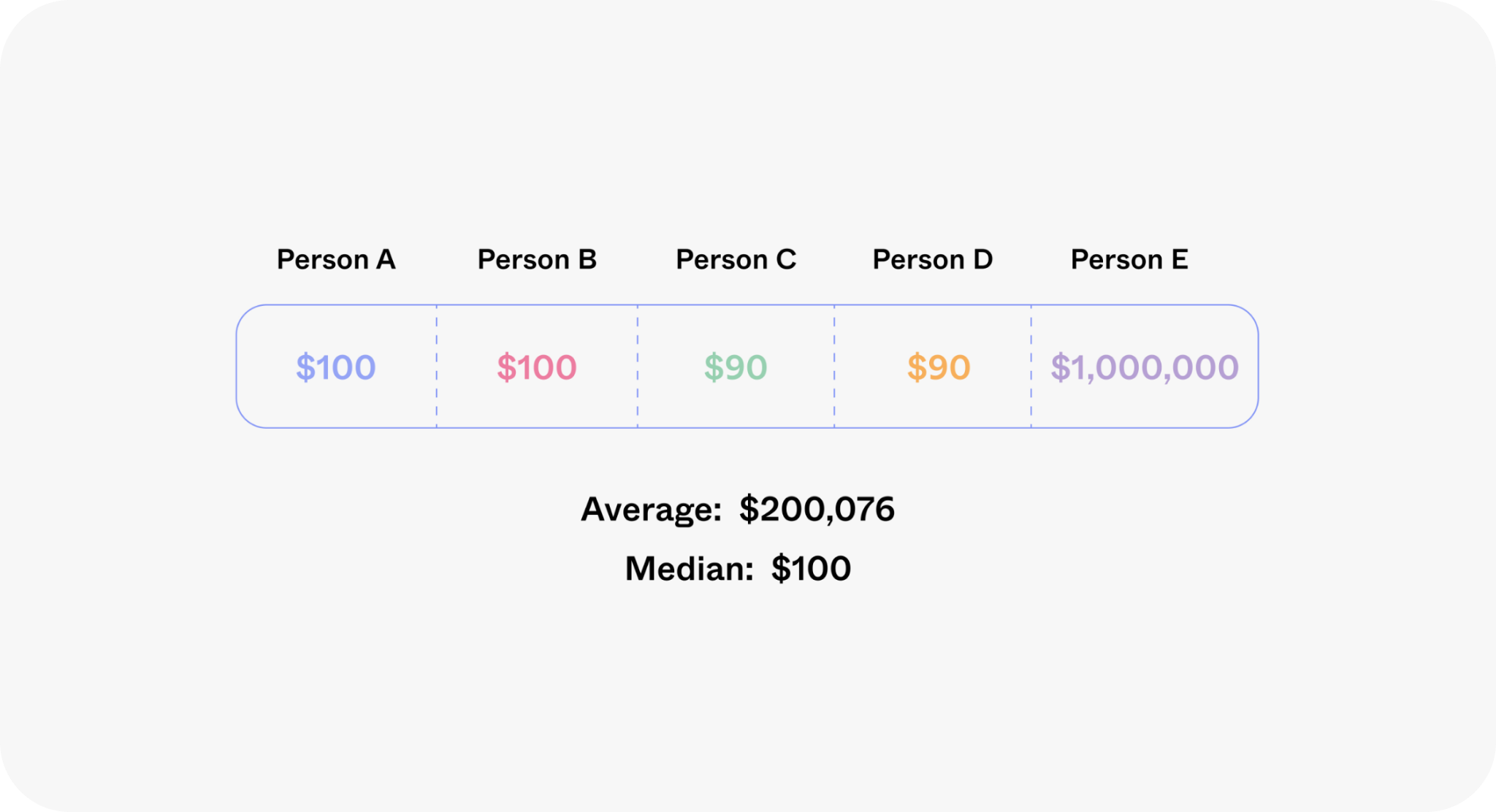Select the Person D column label
This screenshot has width=1496, height=812.
click(x=932, y=259)
